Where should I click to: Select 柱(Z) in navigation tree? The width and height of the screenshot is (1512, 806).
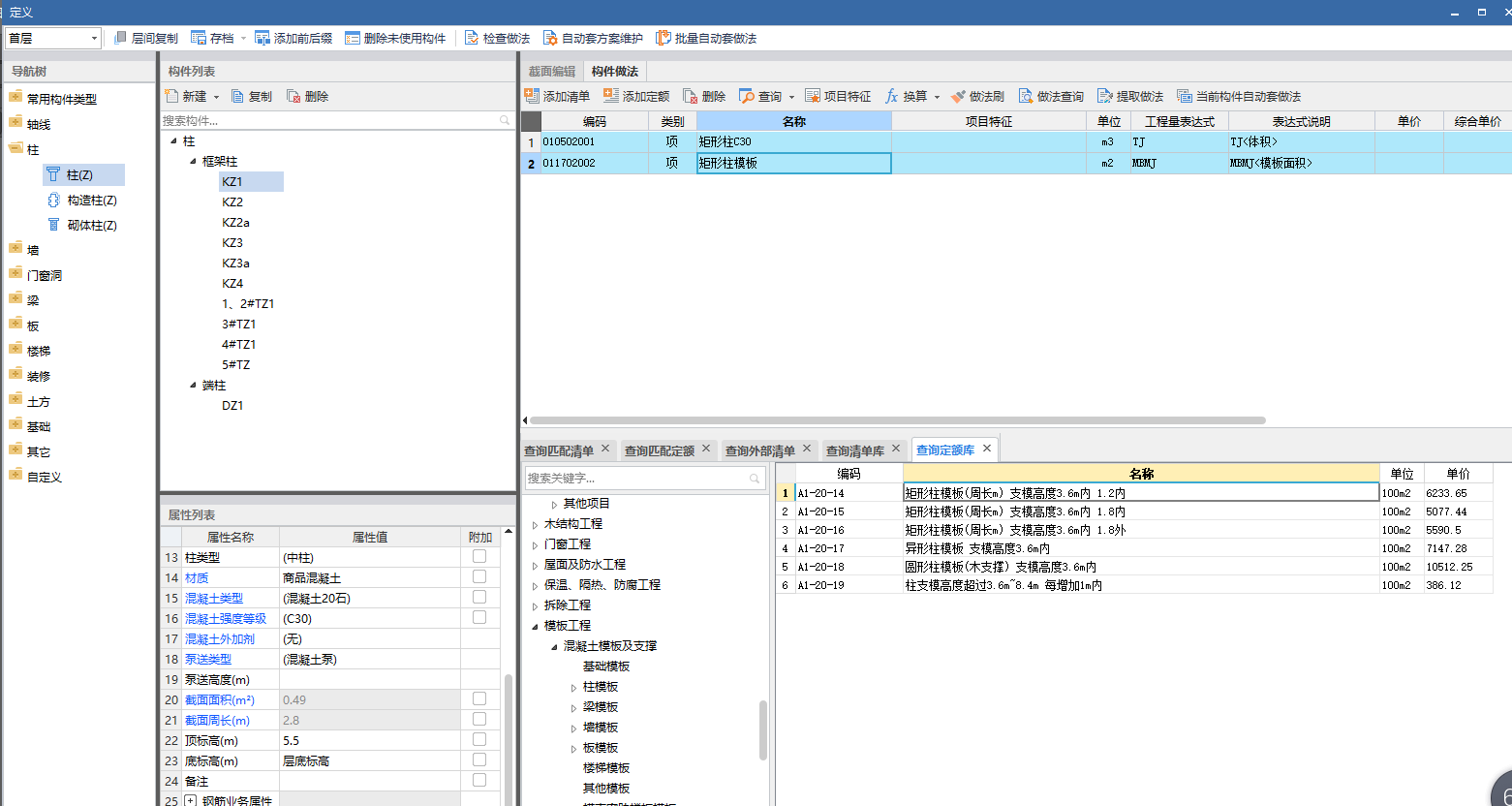tap(83, 174)
